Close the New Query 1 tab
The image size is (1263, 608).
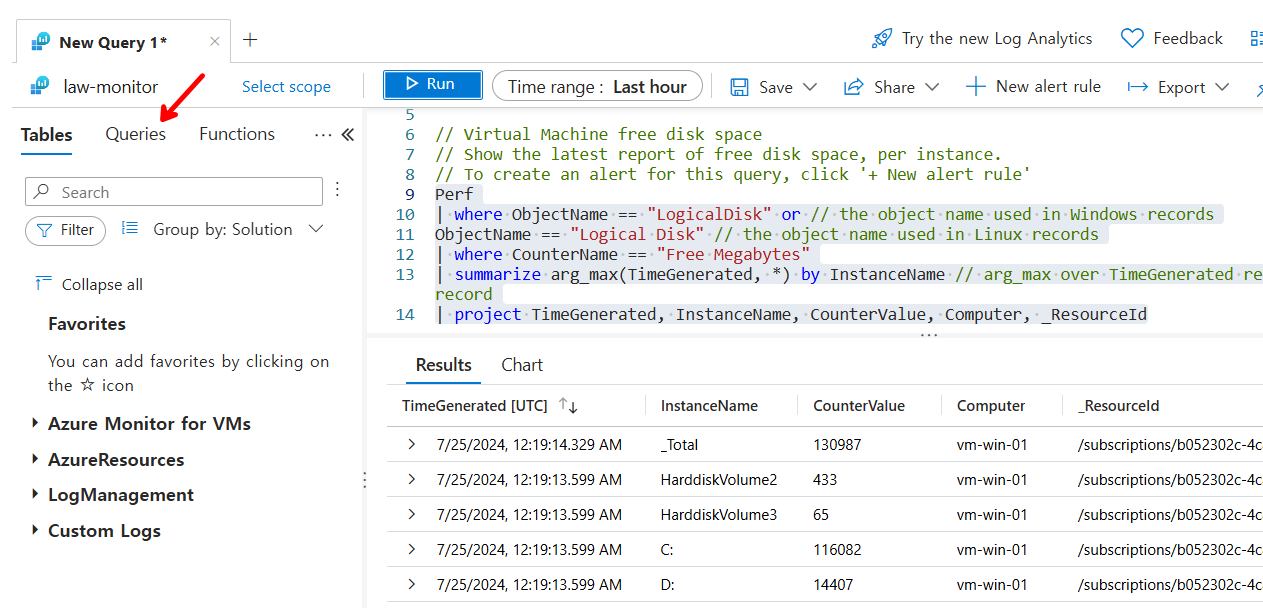[x=214, y=41]
